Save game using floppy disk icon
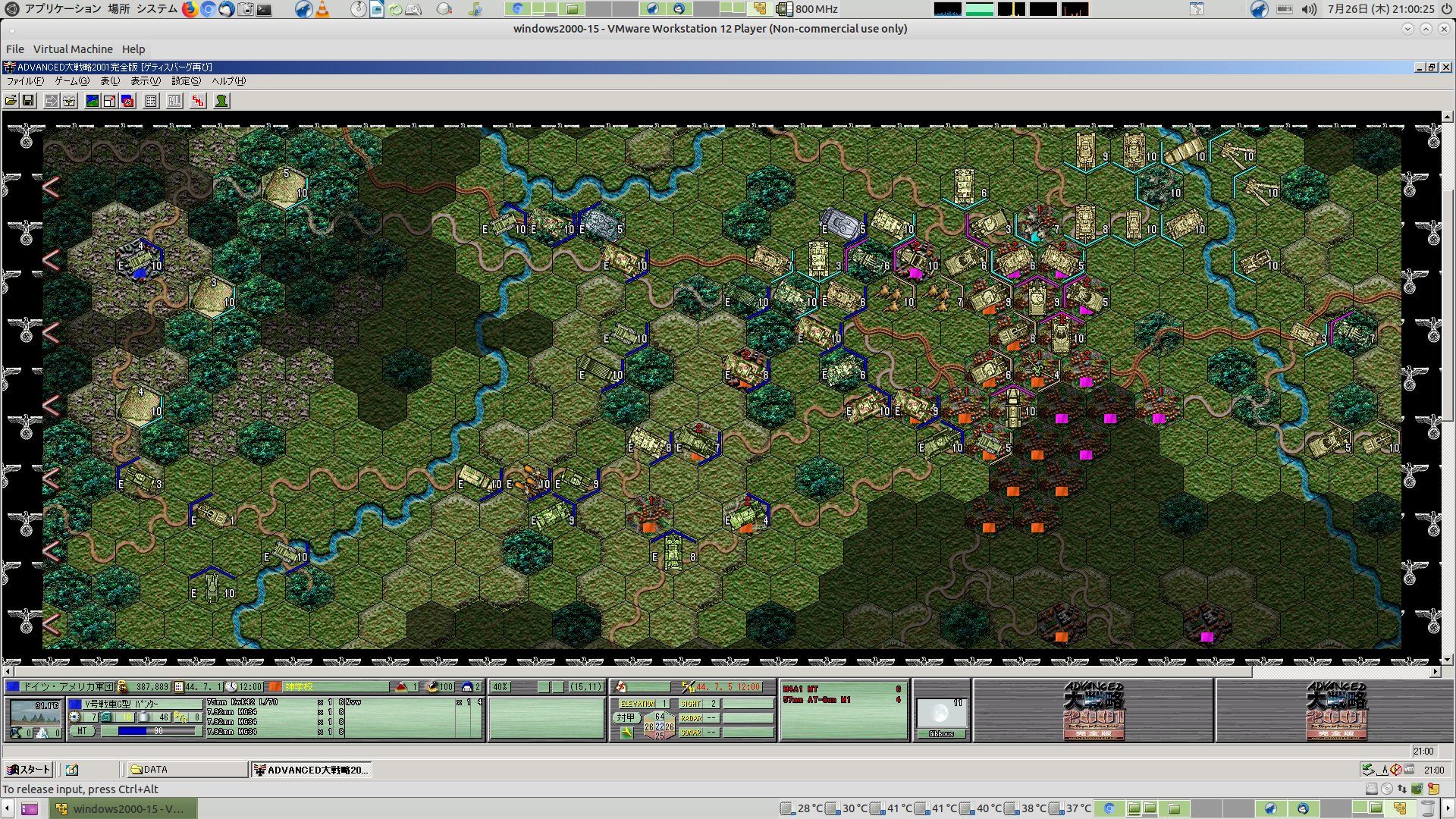The width and height of the screenshot is (1456, 819). coord(28,101)
